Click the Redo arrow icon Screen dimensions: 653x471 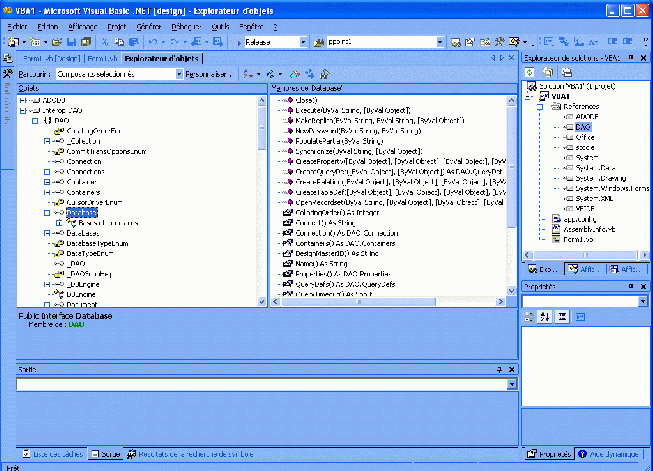(x=174, y=42)
